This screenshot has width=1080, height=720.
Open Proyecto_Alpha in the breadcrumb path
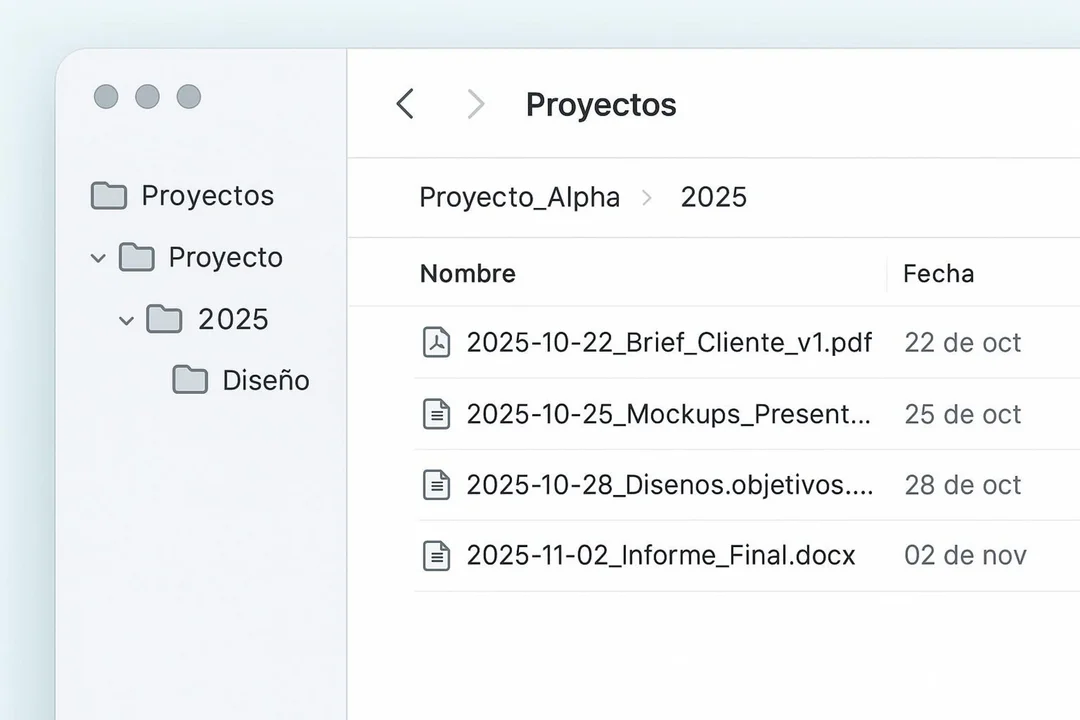click(519, 198)
